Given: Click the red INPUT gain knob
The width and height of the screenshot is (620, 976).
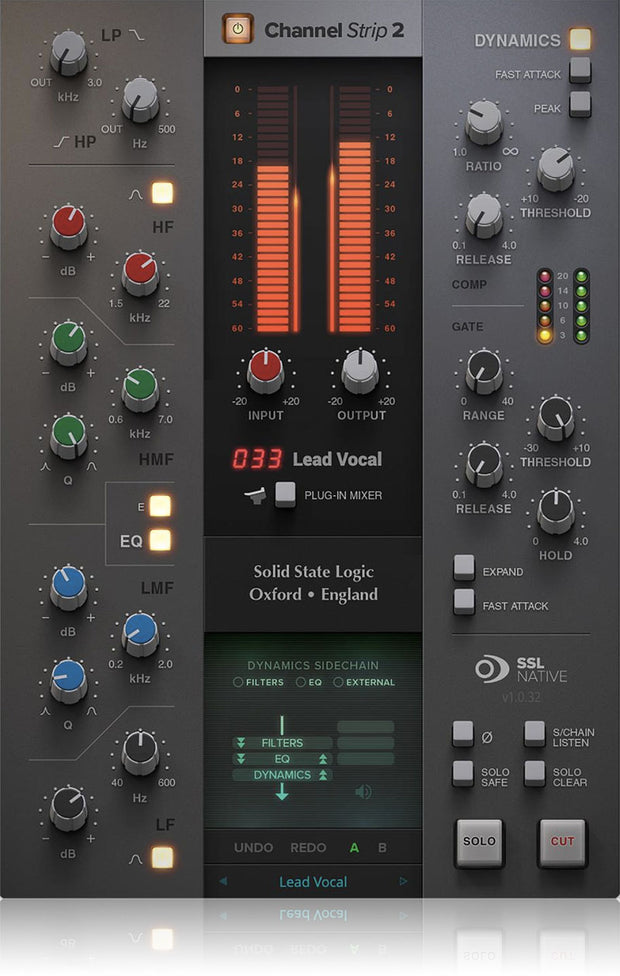Looking at the screenshot, I should [x=266, y=370].
